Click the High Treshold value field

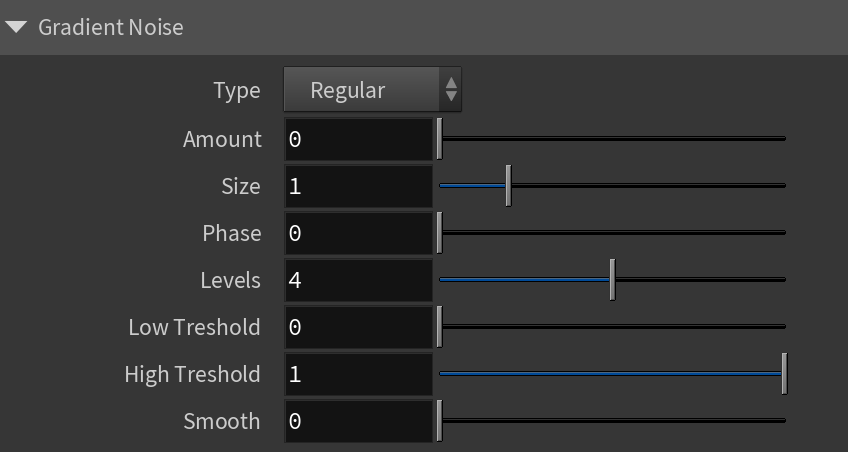359,375
